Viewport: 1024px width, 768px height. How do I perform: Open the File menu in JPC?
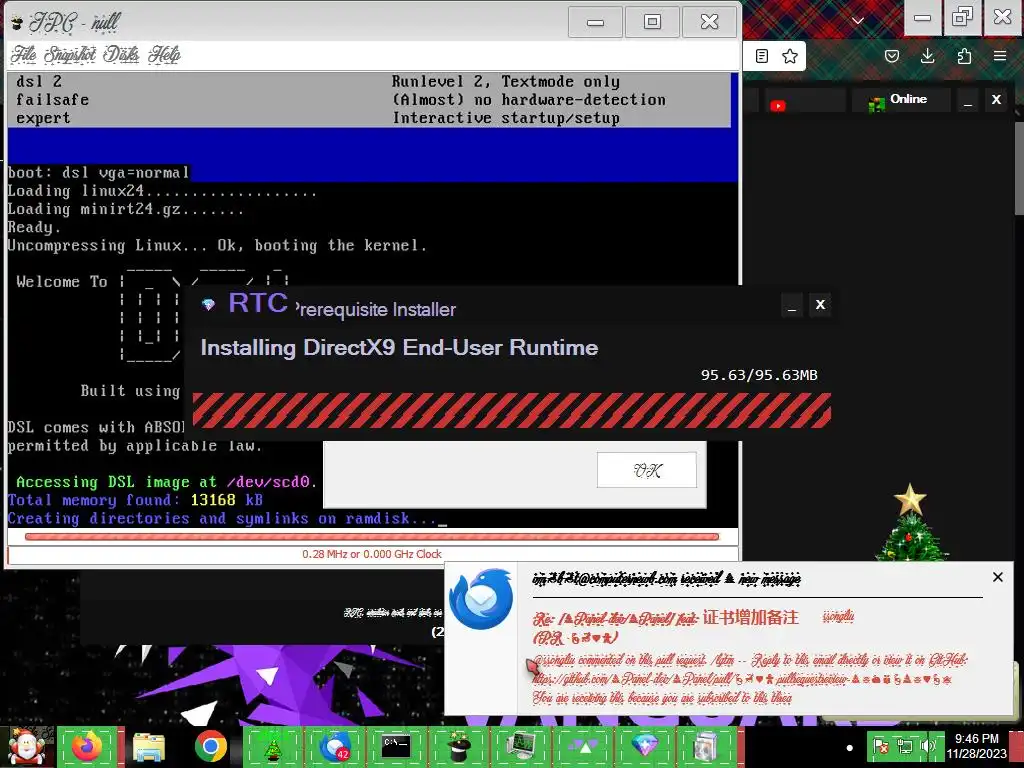24,54
